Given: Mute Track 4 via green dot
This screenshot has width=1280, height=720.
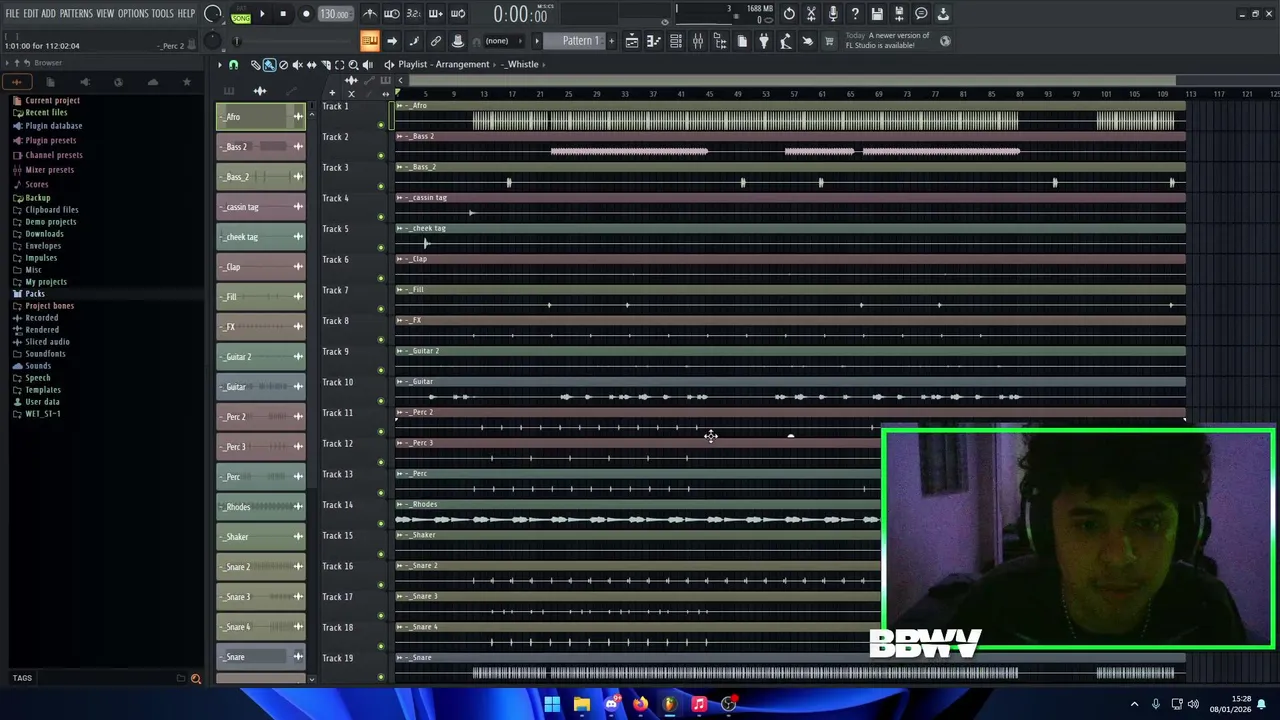Looking at the screenshot, I should pos(381,217).
